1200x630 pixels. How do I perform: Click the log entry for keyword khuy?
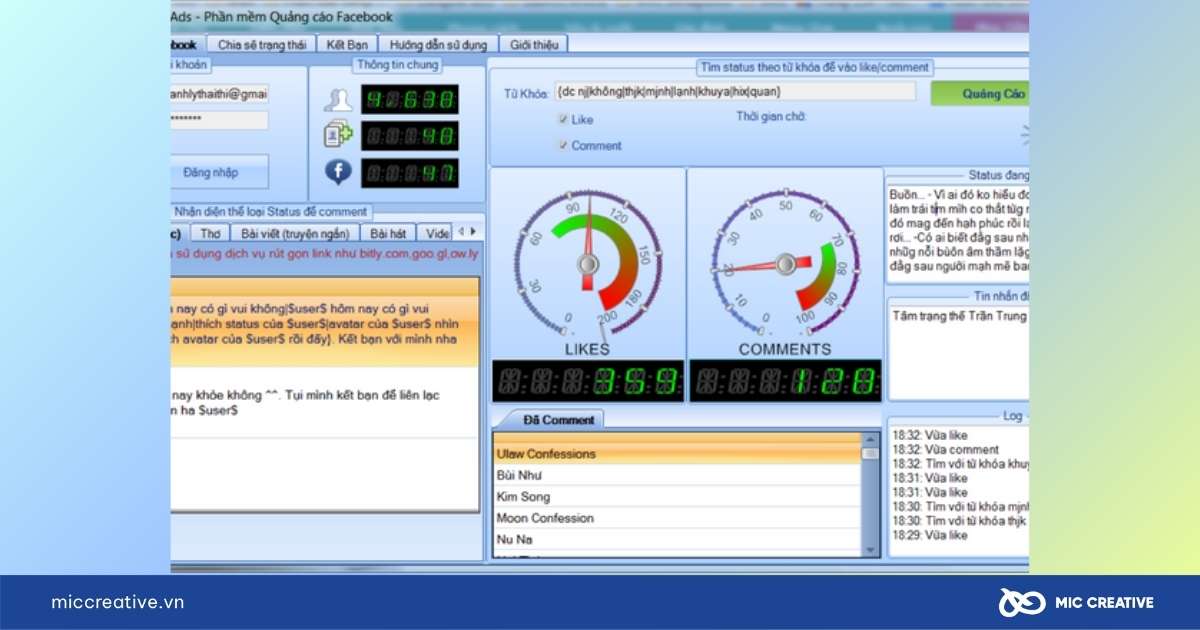point(959,464)
